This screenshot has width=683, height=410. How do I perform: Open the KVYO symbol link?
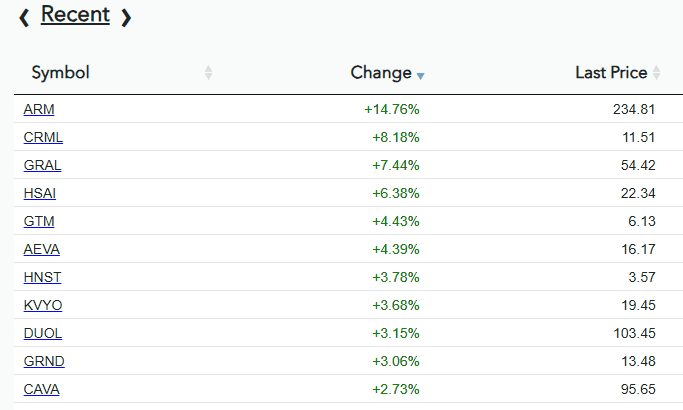(x=42, y=305)
